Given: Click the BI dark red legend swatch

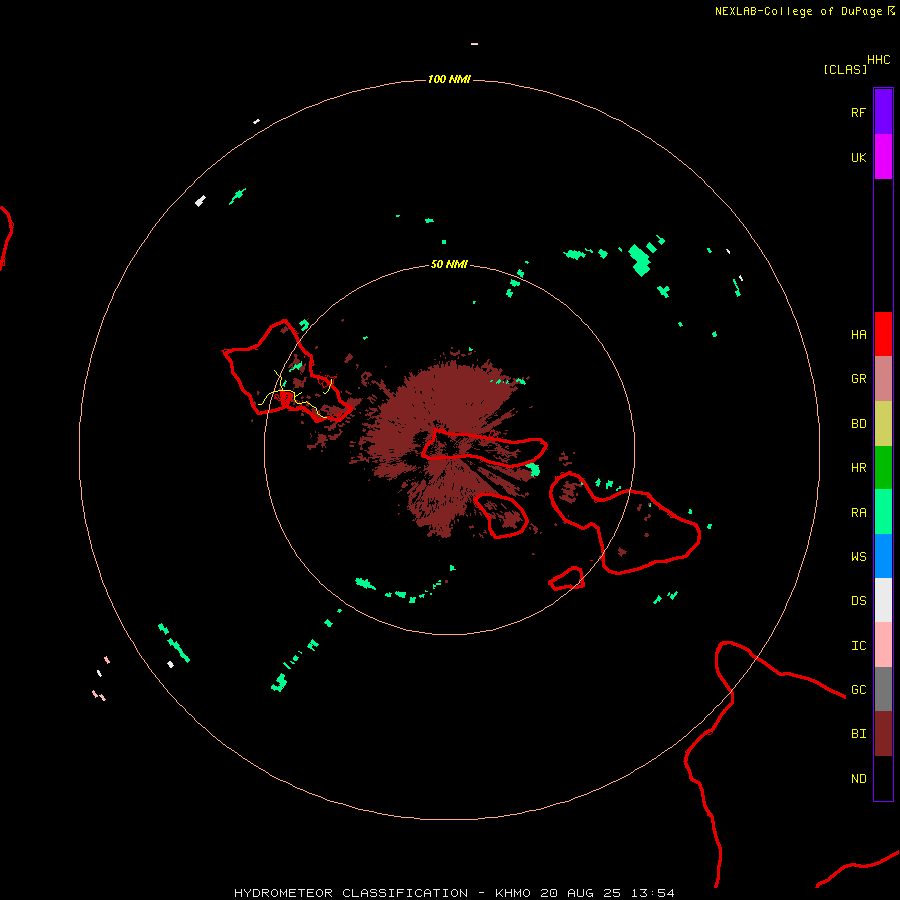Looking at the screenshot, I should pos(883,734).
